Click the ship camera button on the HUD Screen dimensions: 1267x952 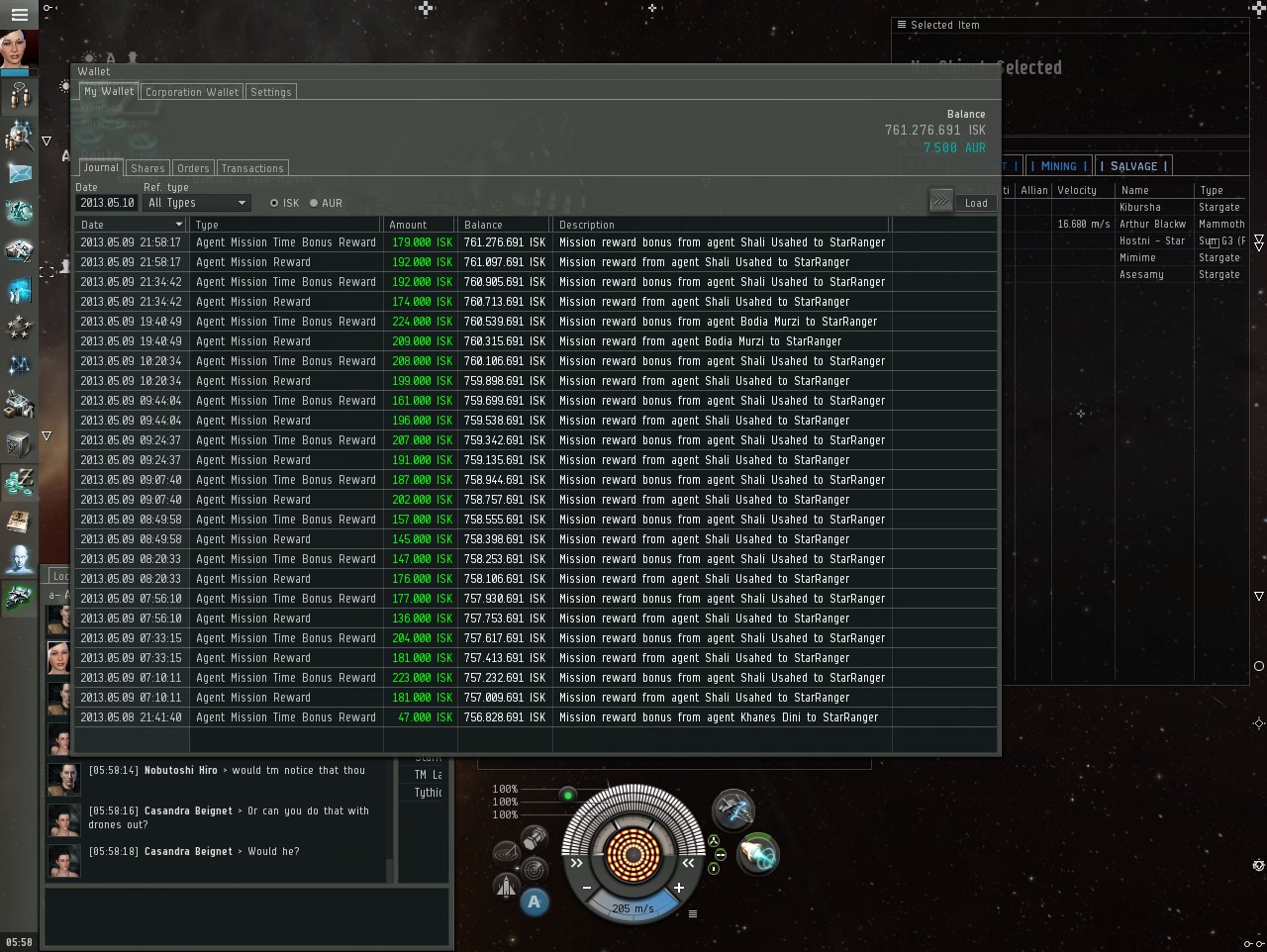[506, 886]
